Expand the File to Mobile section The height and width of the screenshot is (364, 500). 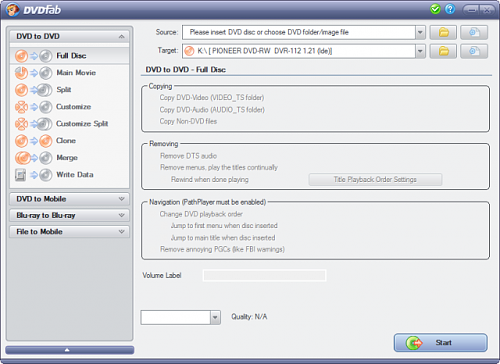69,232
